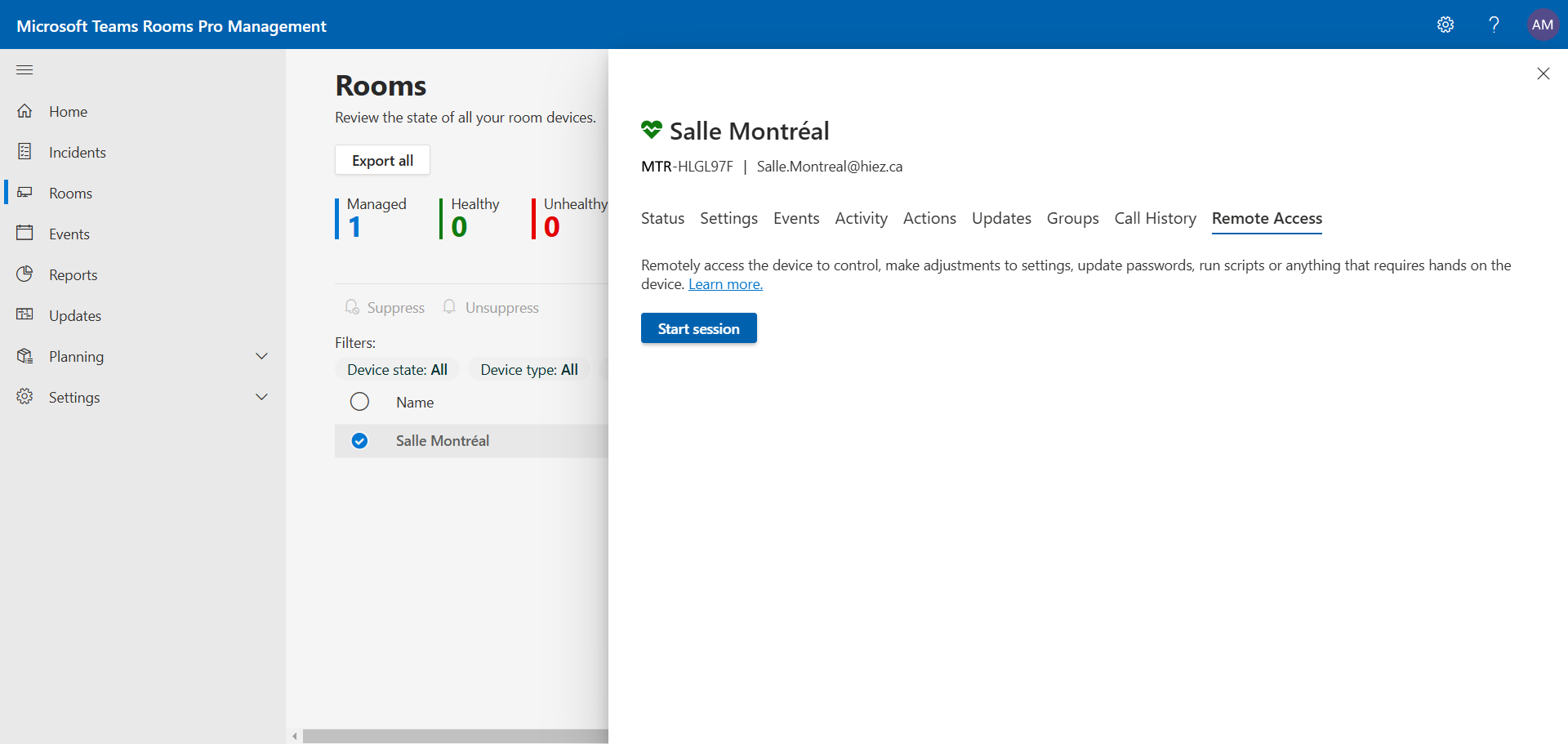
Task: Click the horizontal scrollbar under Rooms list
Action: (x=456, y=737)
